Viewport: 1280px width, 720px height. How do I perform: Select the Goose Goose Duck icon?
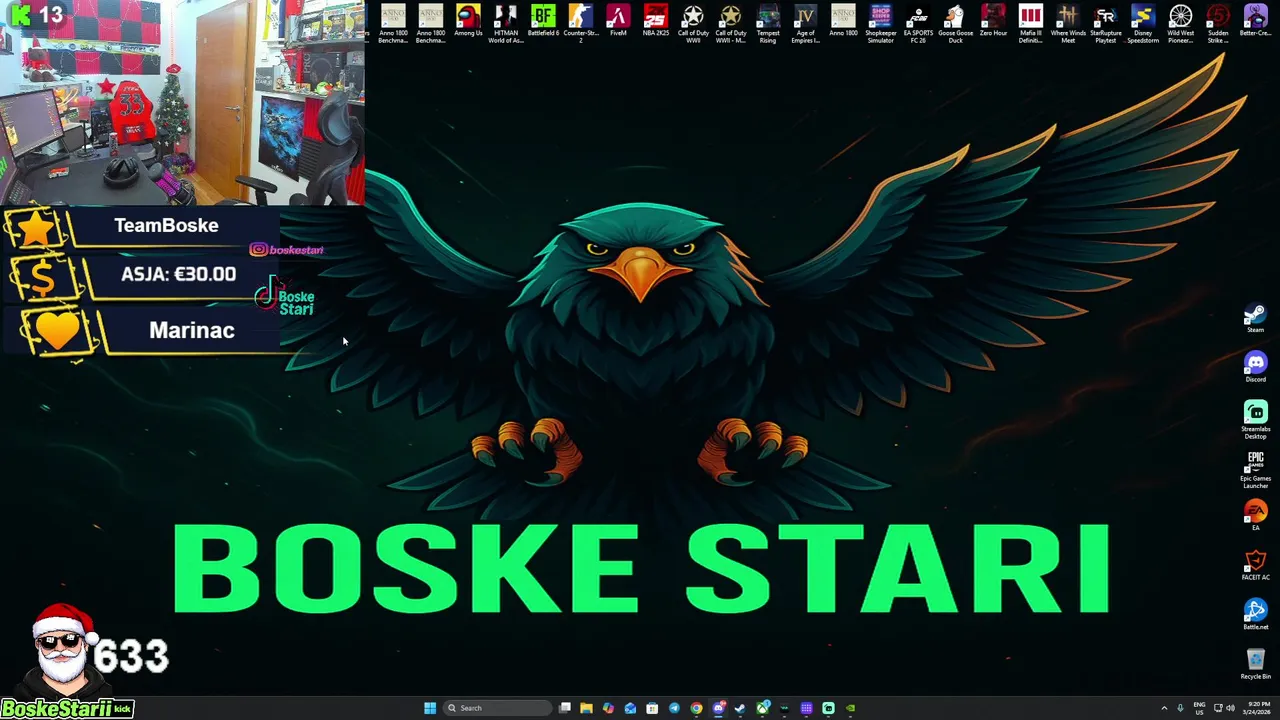click(955, 23)
